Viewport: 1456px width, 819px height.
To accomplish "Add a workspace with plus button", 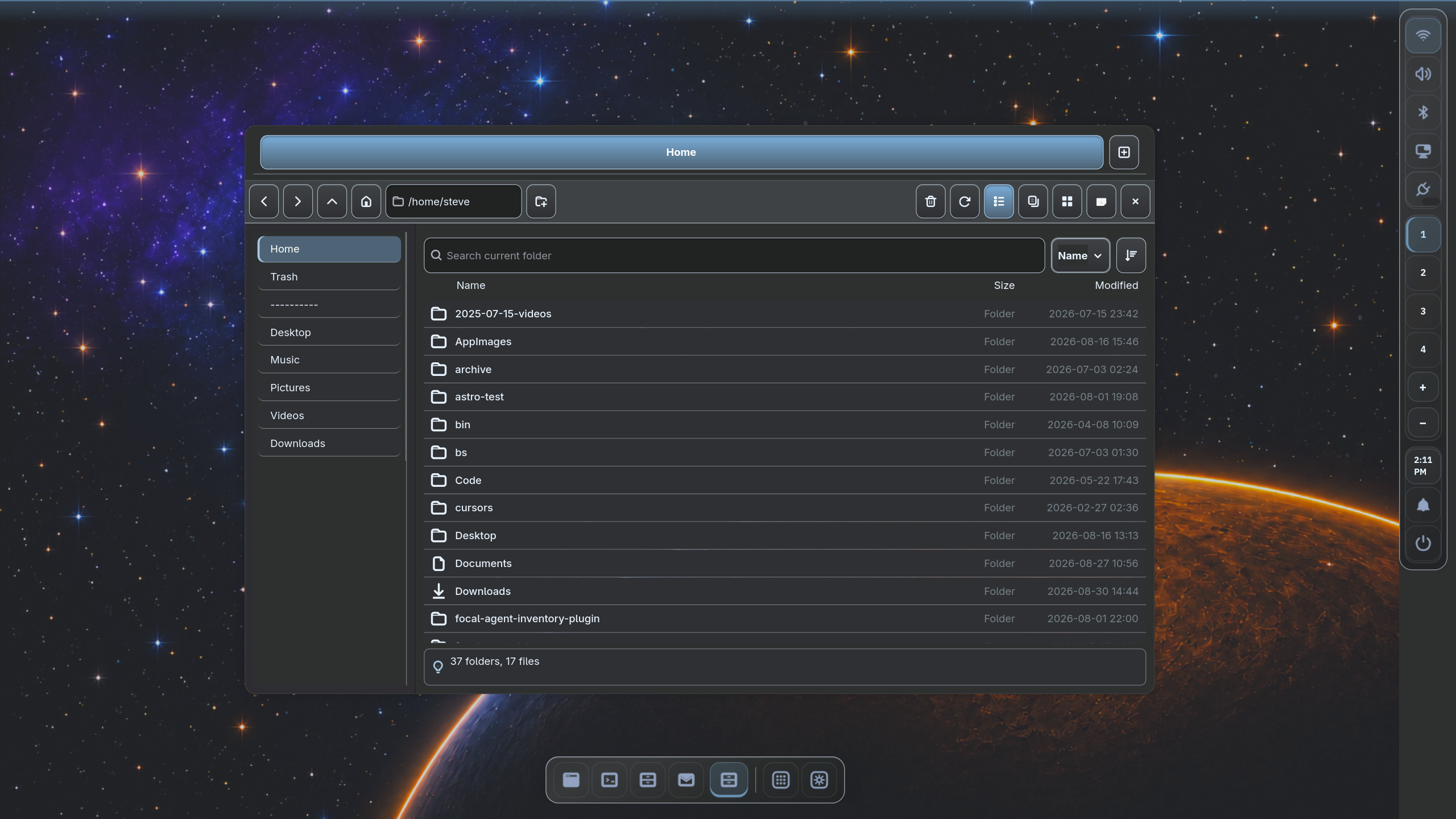I will click(x=1423, y=387).
